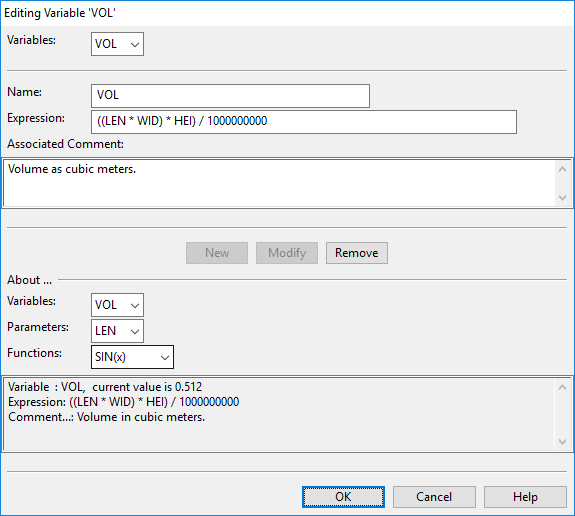This screenshot has height=516, width=575.
Task: Click the Remove button
Action: click(x=357, y=253)
